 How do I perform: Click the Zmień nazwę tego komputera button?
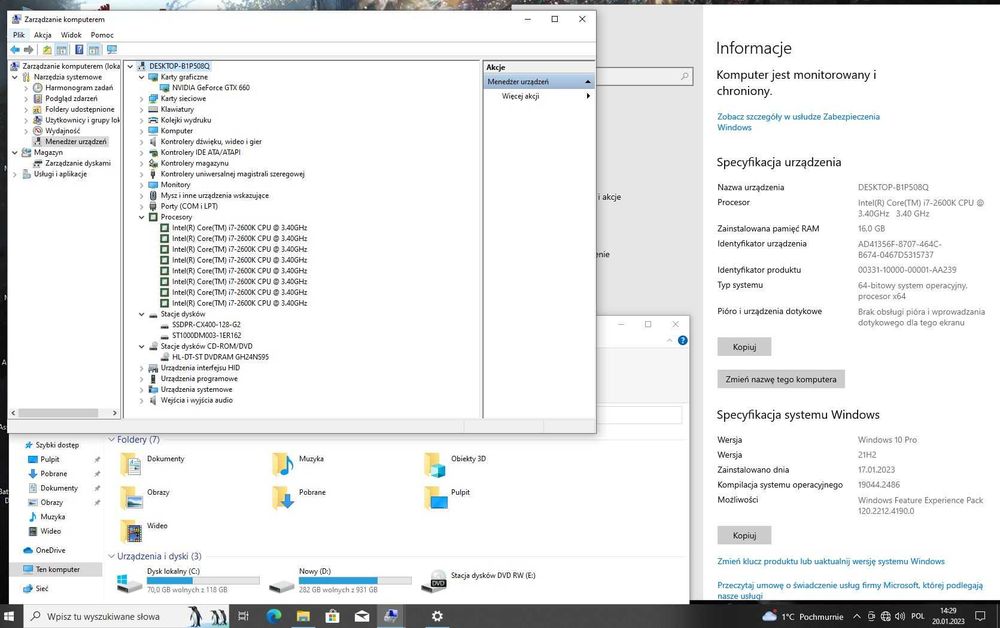pos(781,379)
